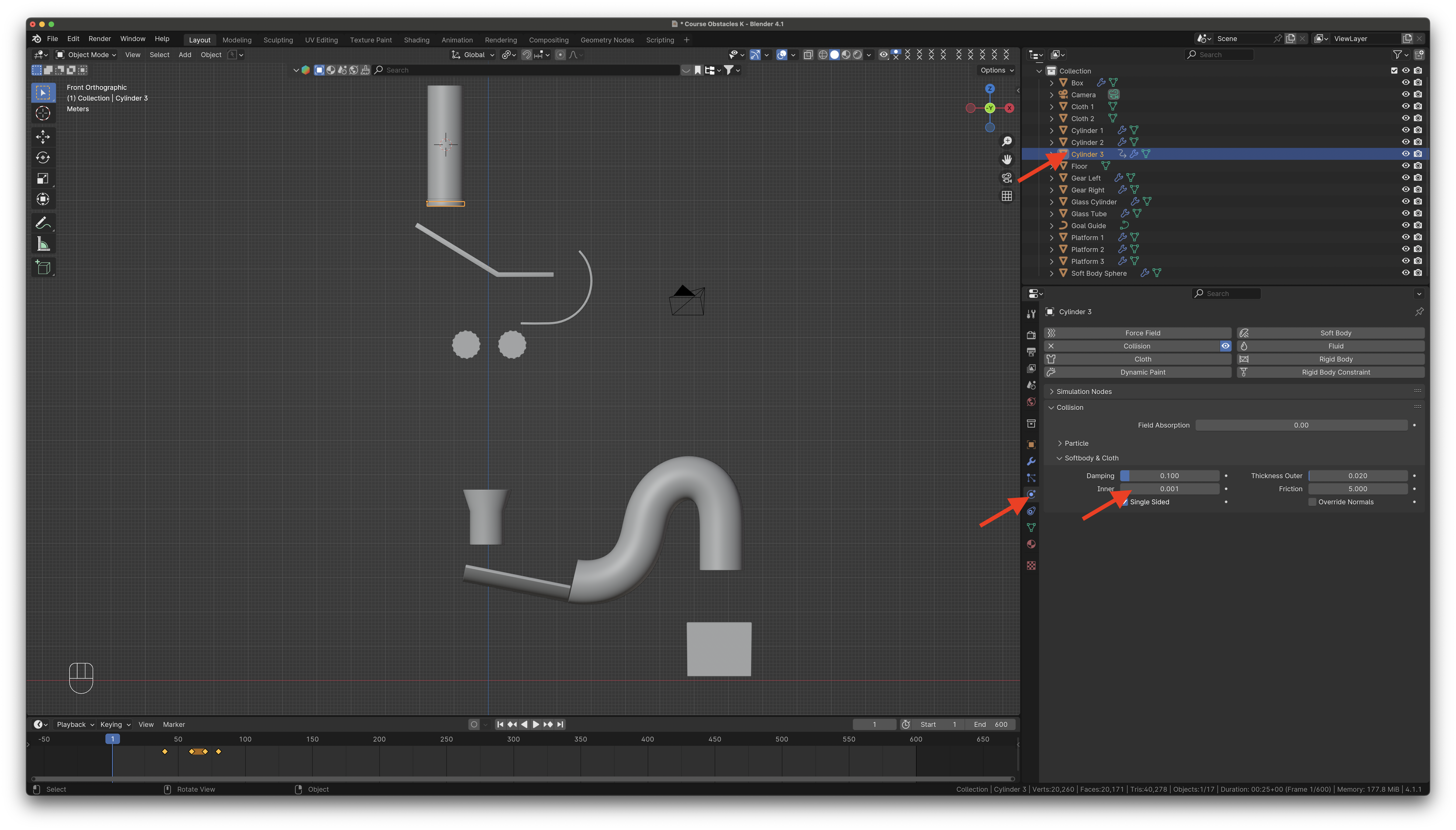
Task: Click the outliner Search field
Action: click(1219, 55)
